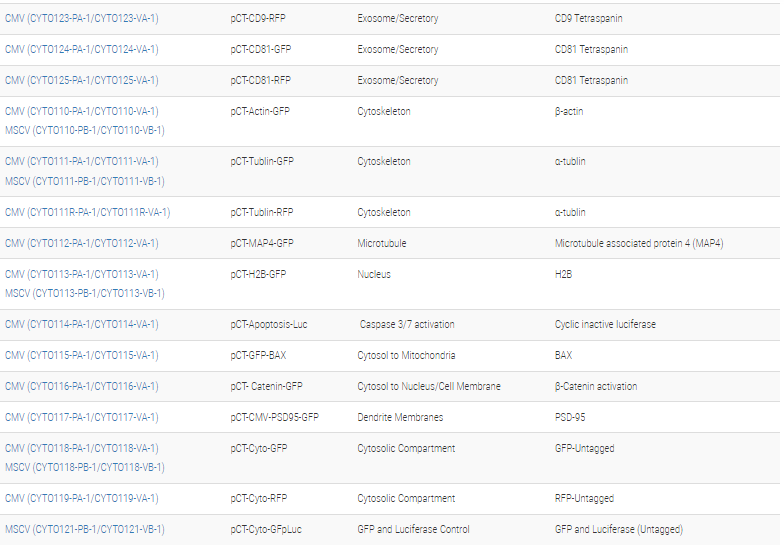
Task: Open the MSCV CYTO118-PB-1 link
Action: coord(85,467)
